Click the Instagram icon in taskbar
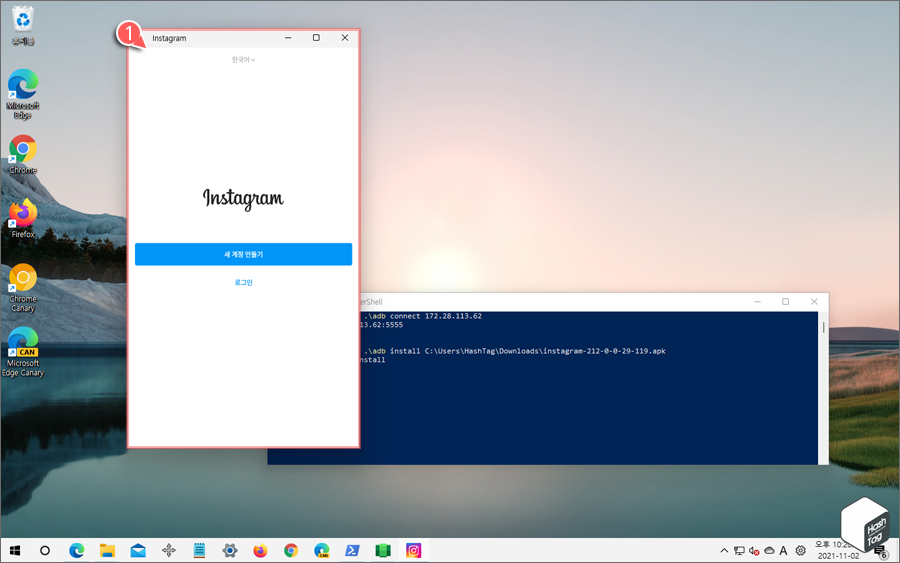Viewport: 900px width, 563px height. coord(414,551)
